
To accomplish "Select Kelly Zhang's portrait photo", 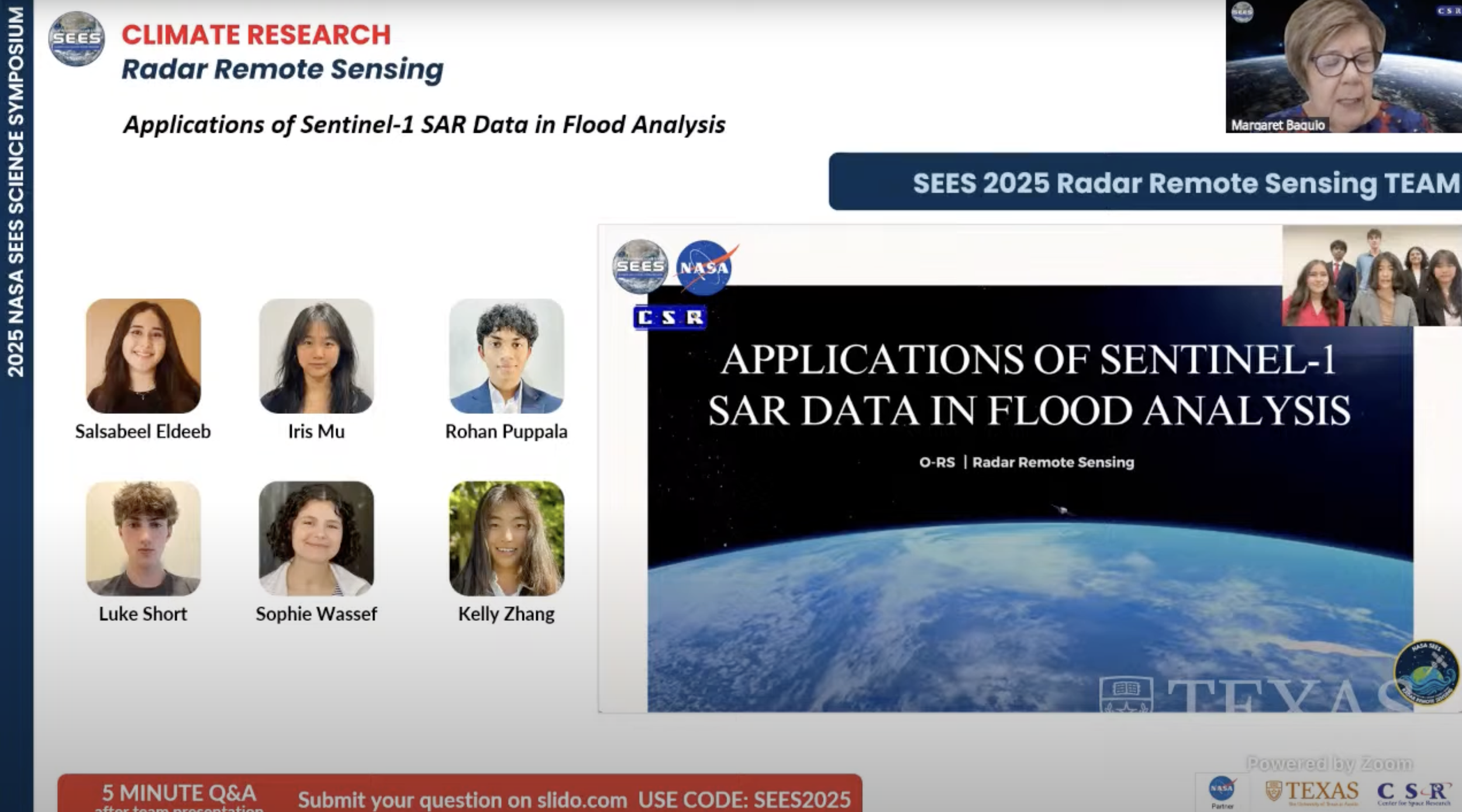I will [506, 538].
